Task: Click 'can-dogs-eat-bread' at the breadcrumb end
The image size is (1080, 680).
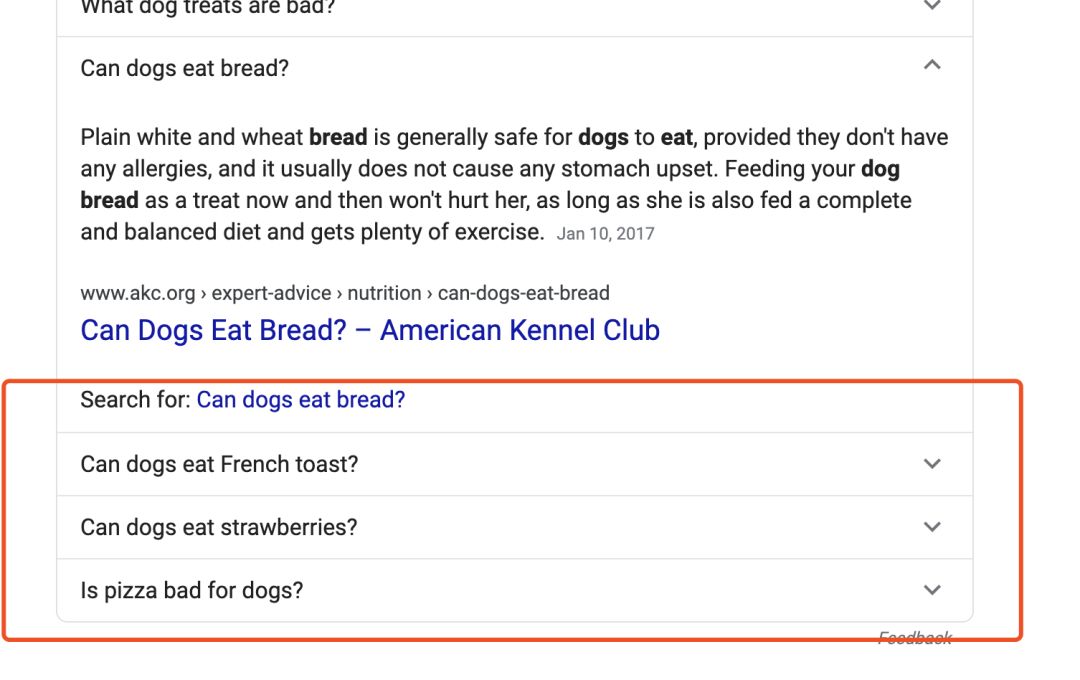Action: point(523,293)
